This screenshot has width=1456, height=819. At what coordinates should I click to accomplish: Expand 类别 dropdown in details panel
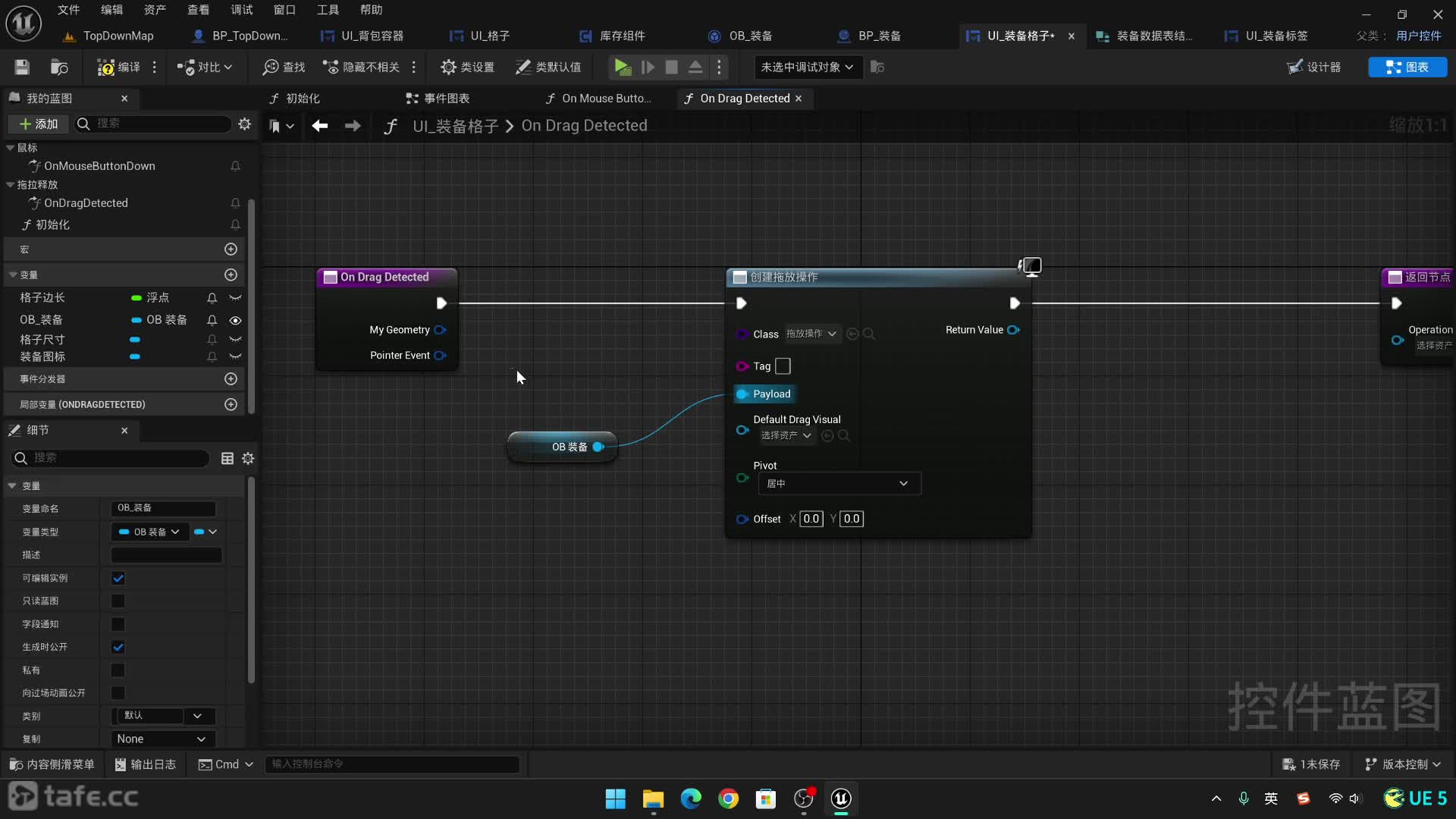pos(197,716)
